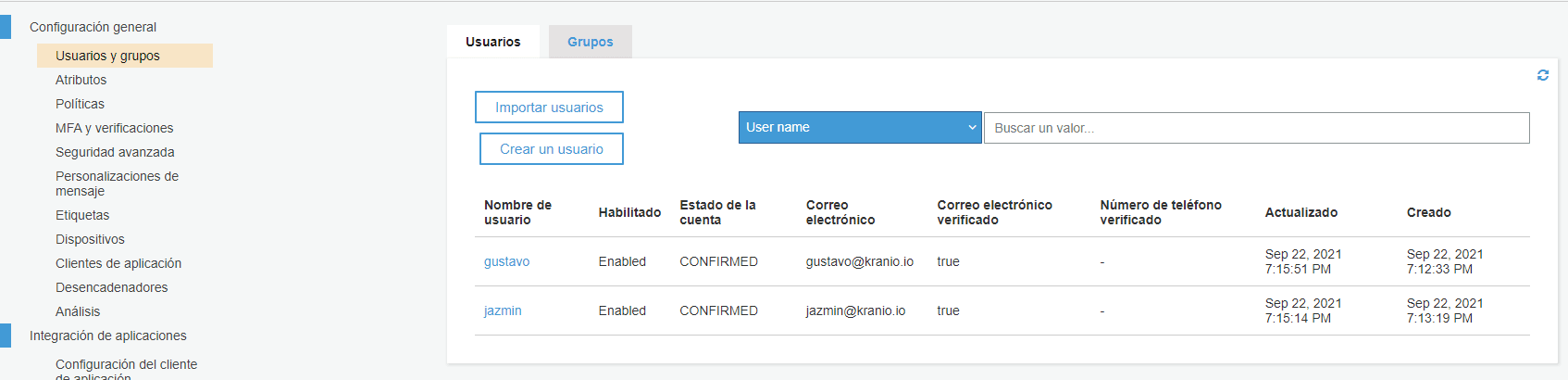1568x380 pixels.
Task: Click the Actualizado column header
Action: (1301, 212)
